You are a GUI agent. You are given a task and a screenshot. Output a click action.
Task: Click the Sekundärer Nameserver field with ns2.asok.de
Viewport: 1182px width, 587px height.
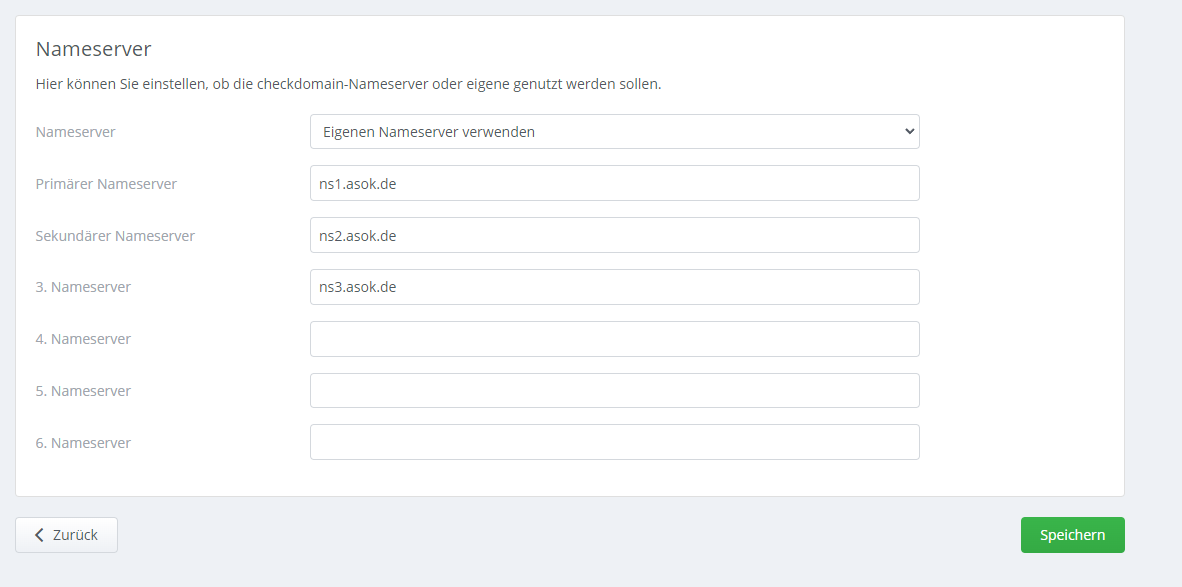(614, 235)
